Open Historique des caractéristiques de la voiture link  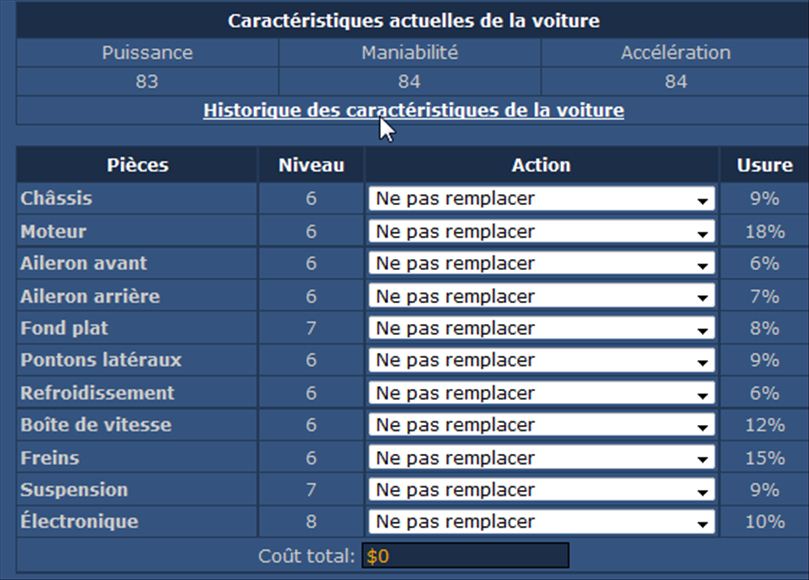point(413,110)
